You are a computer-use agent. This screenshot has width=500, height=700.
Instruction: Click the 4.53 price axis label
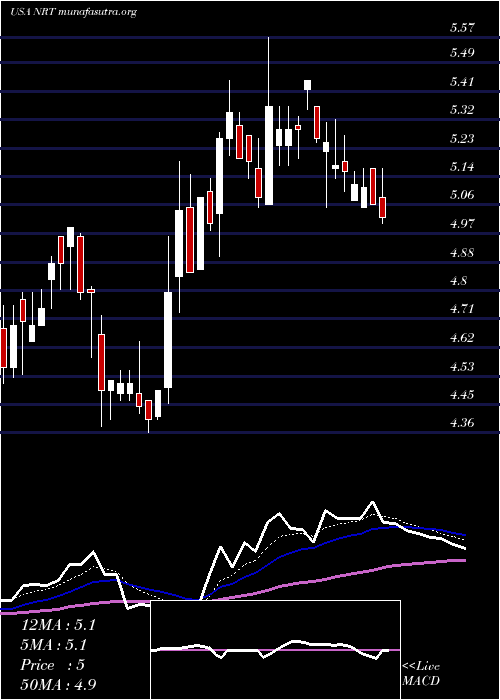click(462, 367)
